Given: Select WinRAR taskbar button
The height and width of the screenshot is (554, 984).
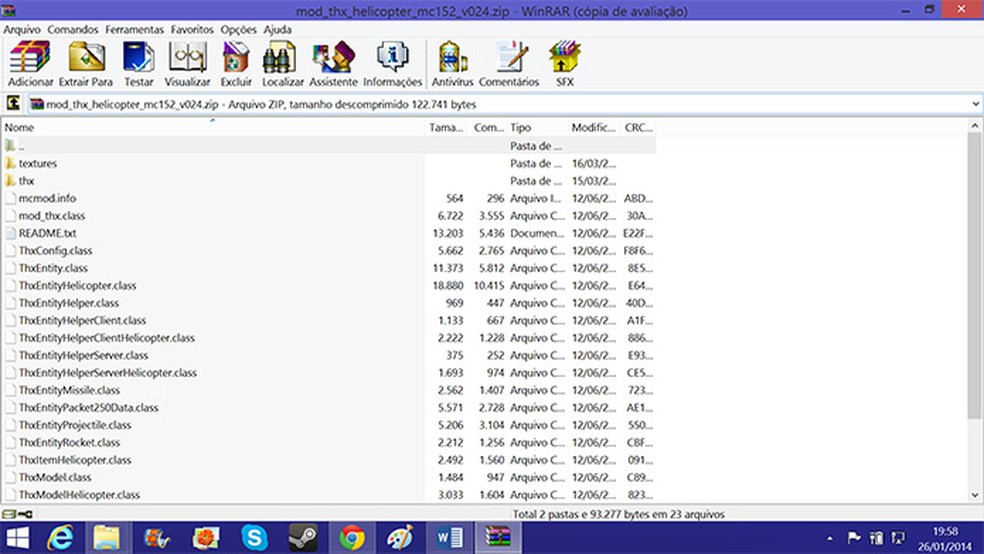Looking at the screenshot, I should pos(497,538).
